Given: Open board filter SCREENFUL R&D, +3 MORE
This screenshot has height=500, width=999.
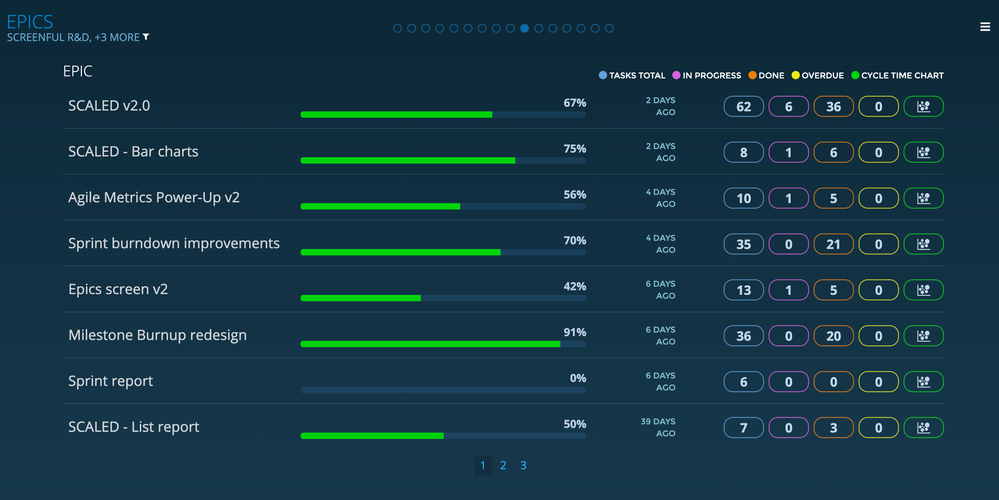Looking at the screenshot, I should pyautogui.click(x=73, y=37).
